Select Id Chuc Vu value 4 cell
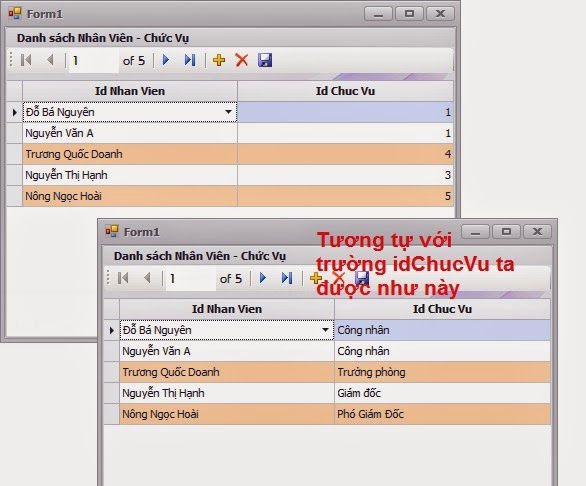Image resolution: width=586 pixels, height=486 pixels. click(345, 154)
